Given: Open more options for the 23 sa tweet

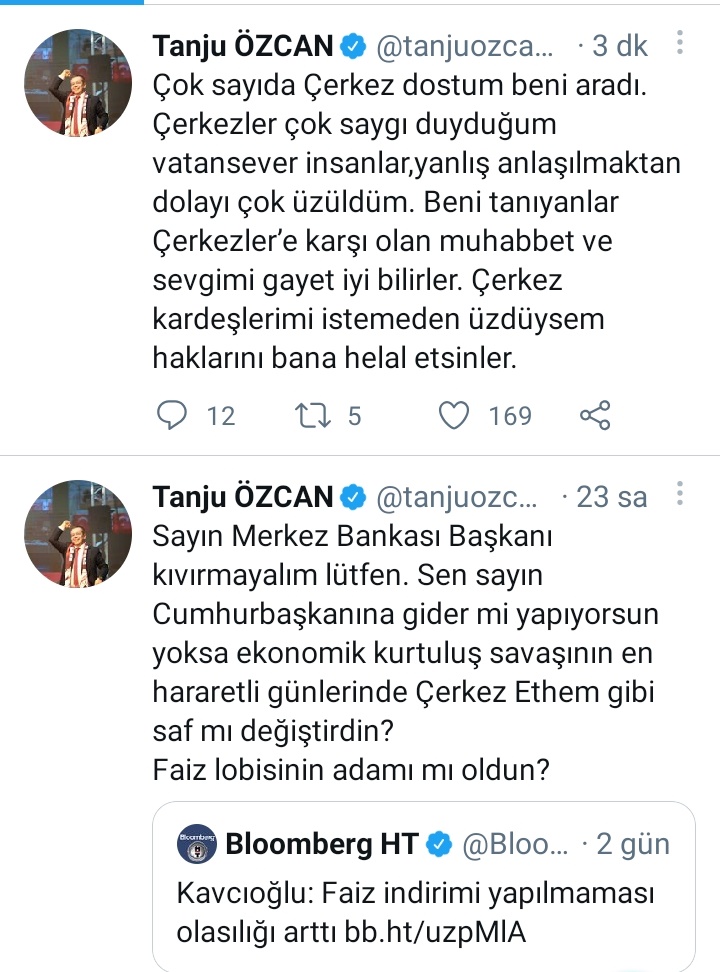Looking at the screenshot, I should coord(680,496).
